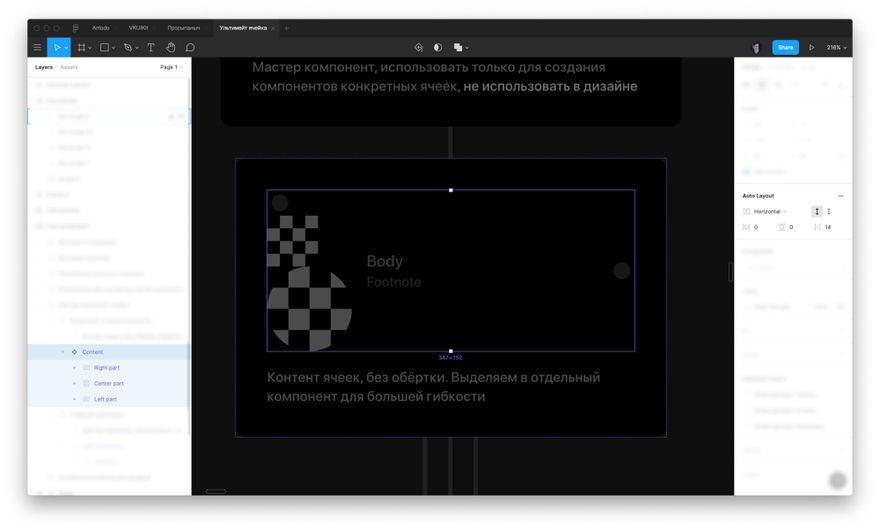Screen dimensions: 880x532
Task: Click the blue Share button
Action: 785,48
